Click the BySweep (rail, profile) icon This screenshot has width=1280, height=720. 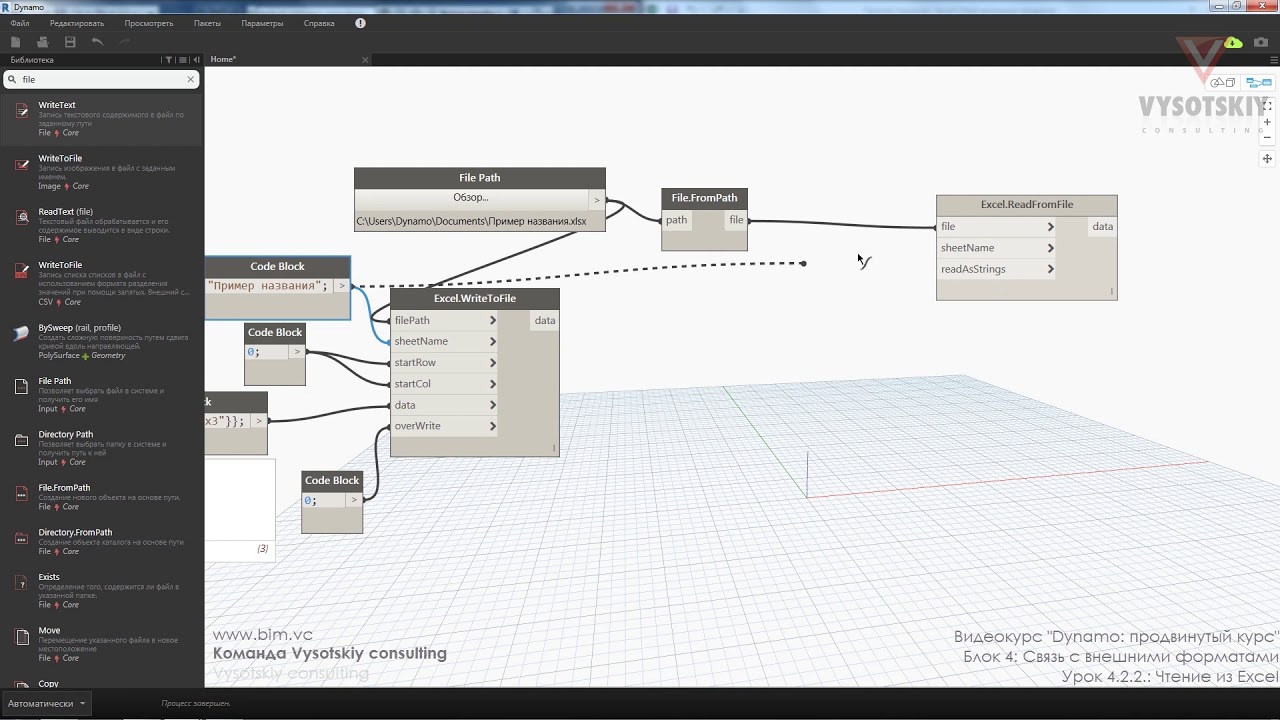[x=21, y=333]
